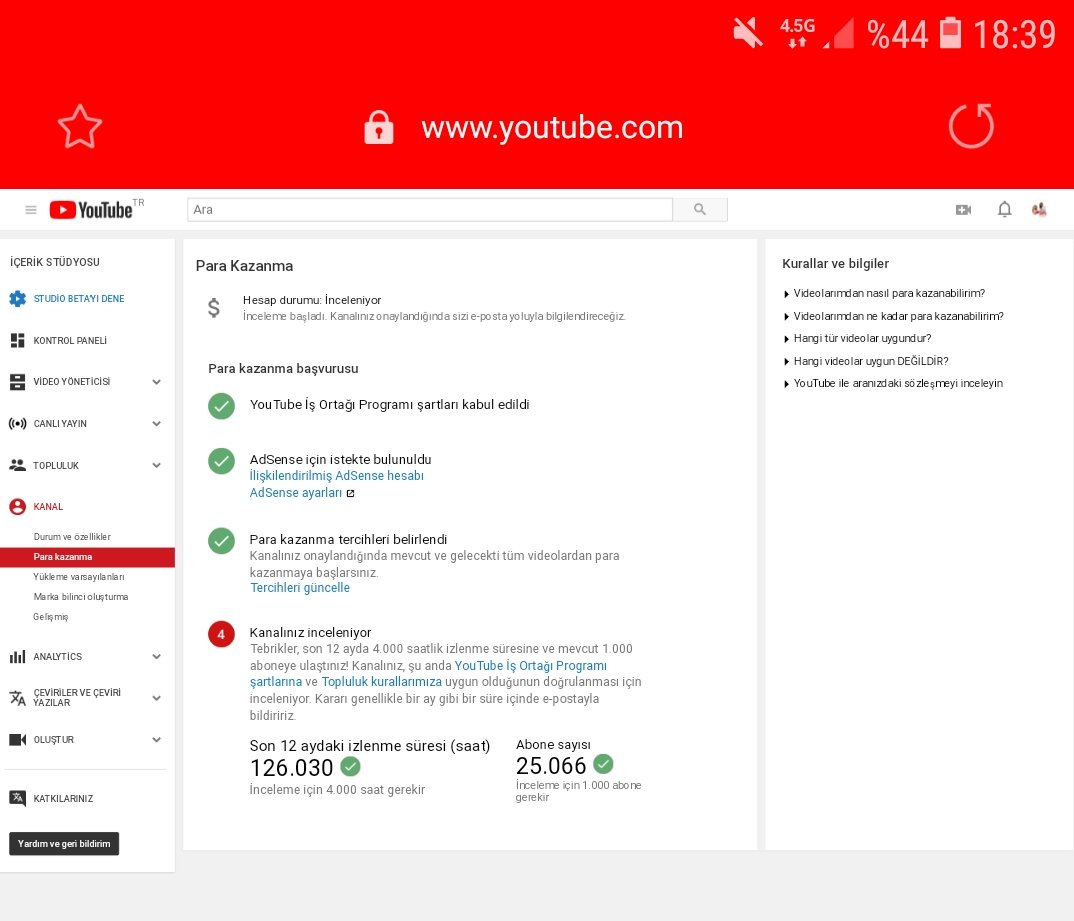Image resolution: width=1074 pixels, height=921 pixels.
Task: Click checkmark beside AdSense için istekte bulunuldu
Action: click(221, 462)
